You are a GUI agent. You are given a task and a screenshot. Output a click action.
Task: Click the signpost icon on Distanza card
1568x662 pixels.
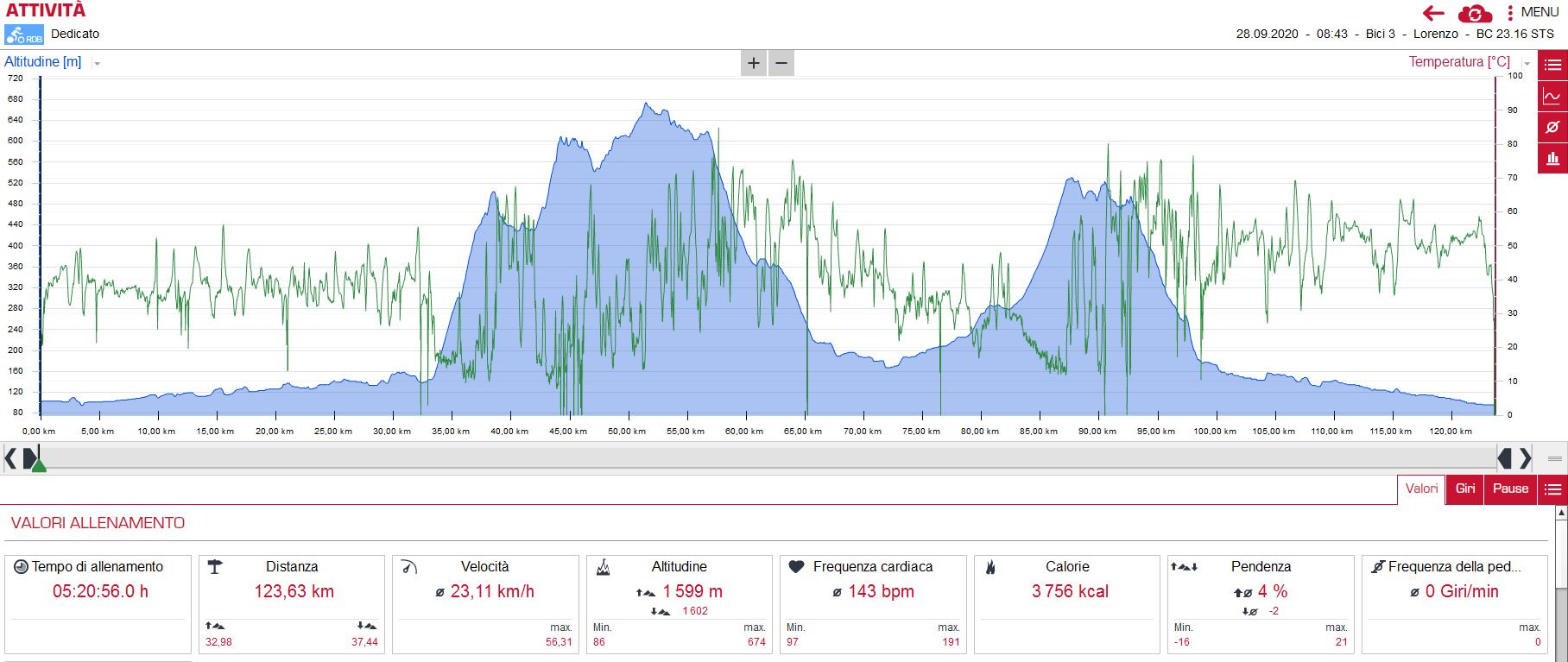pos(215,567)
